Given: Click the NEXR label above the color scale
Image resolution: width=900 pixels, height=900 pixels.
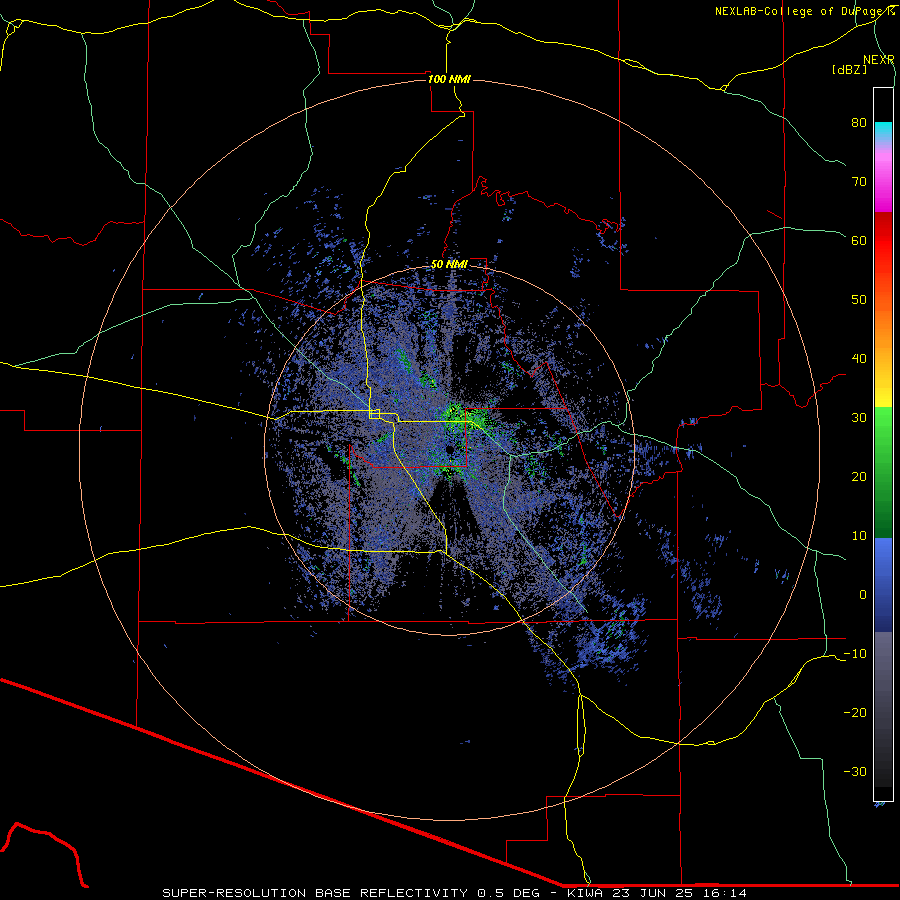Looking at the screenshot, I should point(878,60).
